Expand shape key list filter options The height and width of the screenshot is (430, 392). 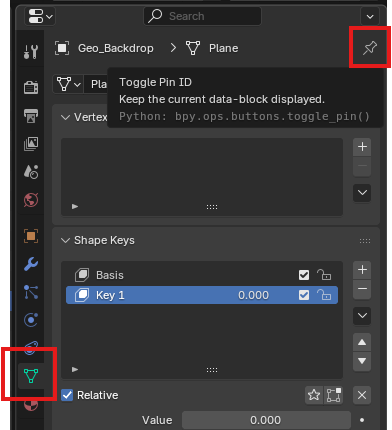click(x=75, y=369)
